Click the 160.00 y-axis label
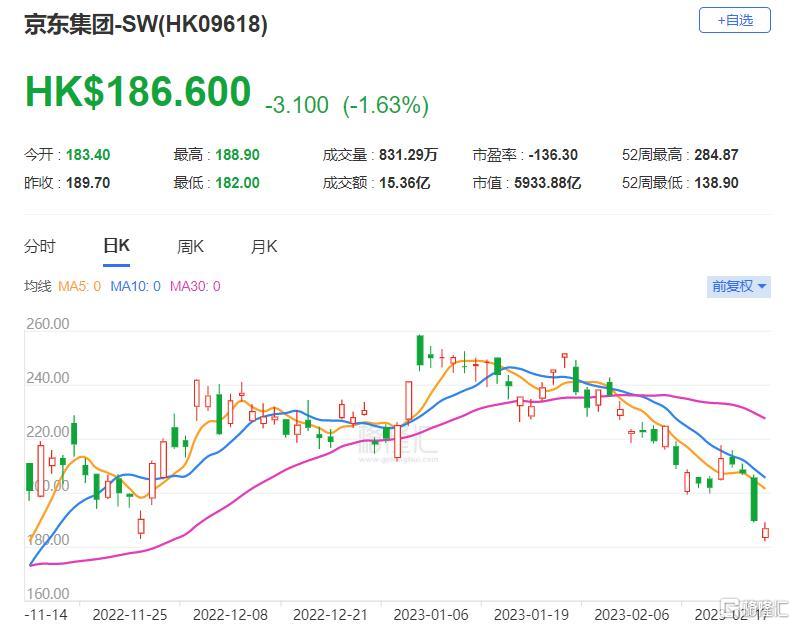Viewport: 795px width, 625px height. click(48, 593)
